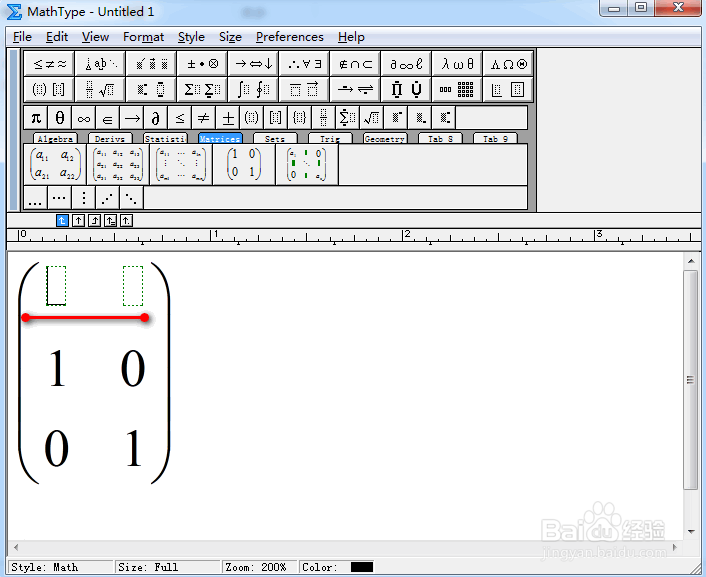
Task: Open the lowercase Greek letters palette
Action: tap(457, 64)
